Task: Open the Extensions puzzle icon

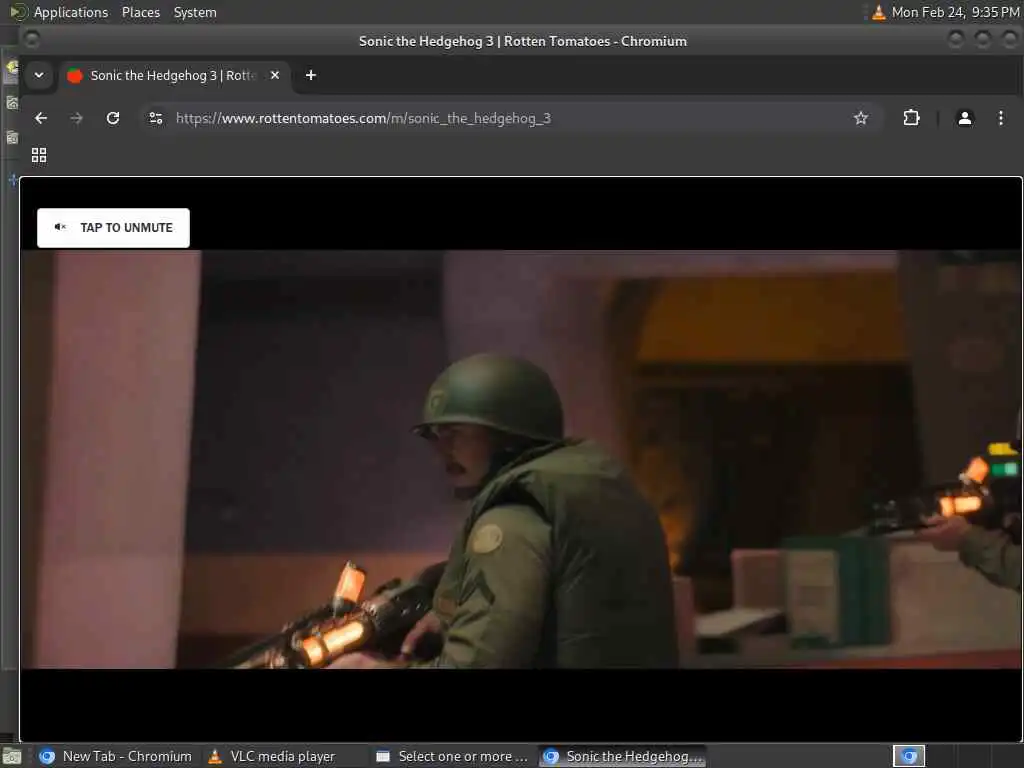Action: [911, 118]
